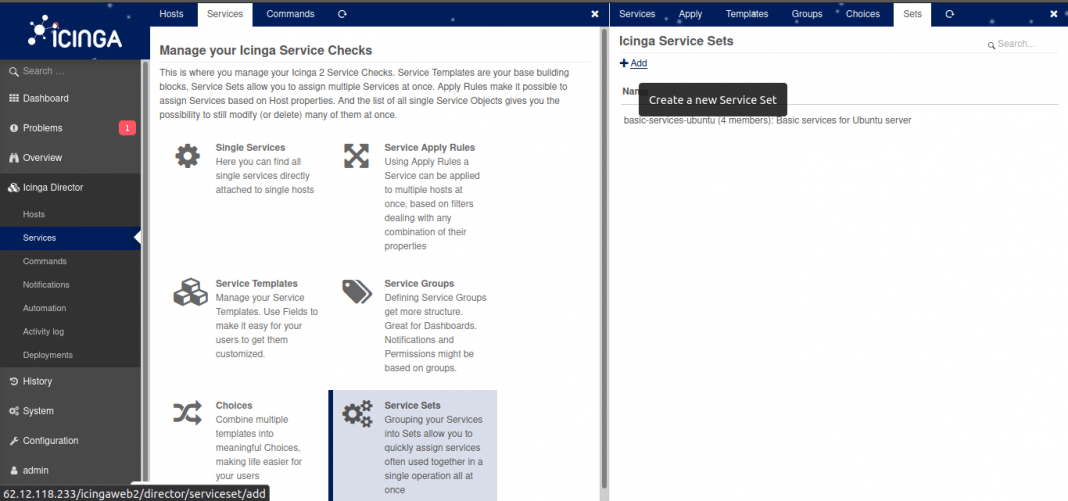1068x501 pixels.
Task: Switch to the Templates tab
Action: coord(747,14)
